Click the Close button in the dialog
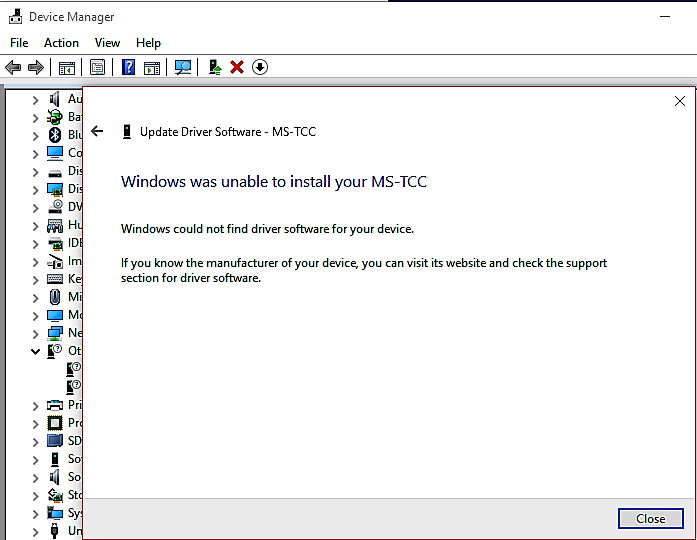 coord(650,519)
